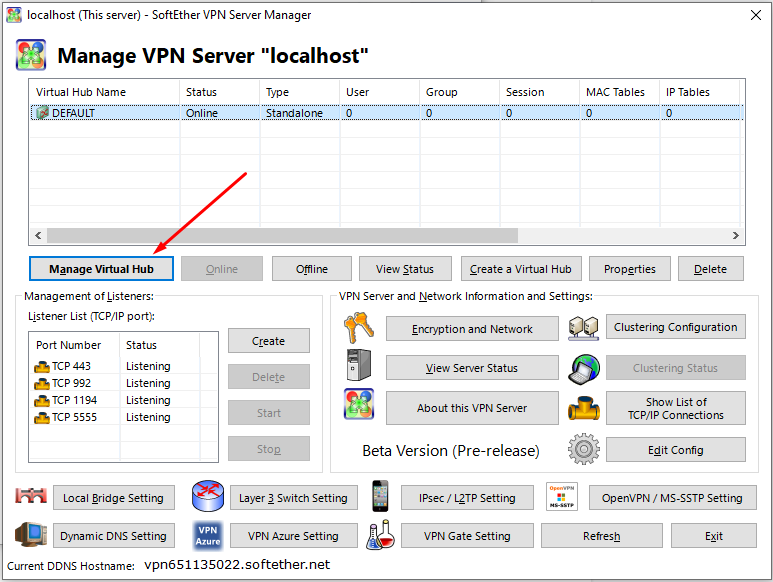Click the listener Start button
The width and height of the screenshot is (773, 582).
269,412
